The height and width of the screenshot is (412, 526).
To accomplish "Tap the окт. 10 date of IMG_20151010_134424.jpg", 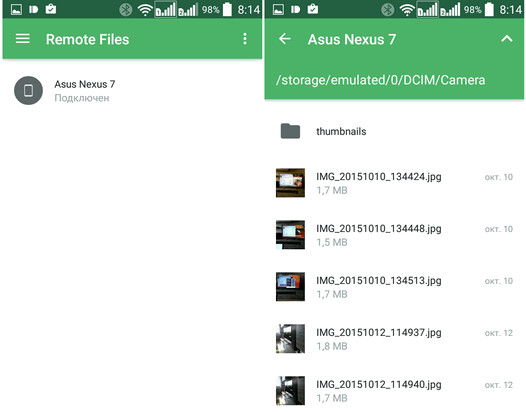I will [x=498, y=177].
